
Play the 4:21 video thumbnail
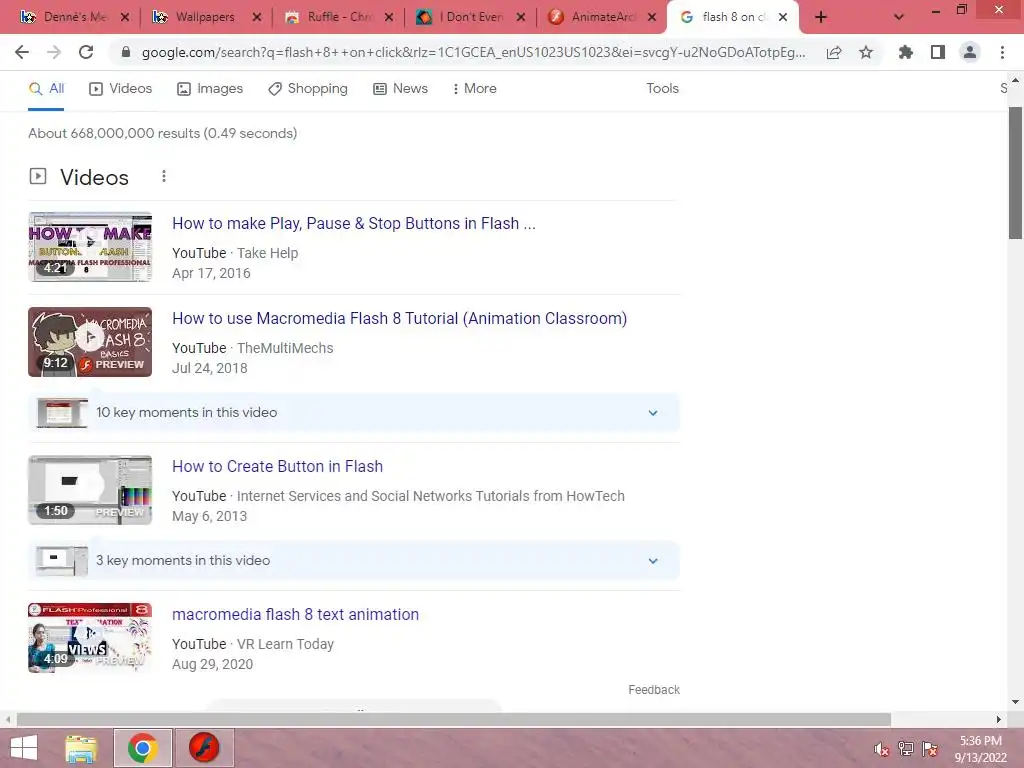(90, 247)
